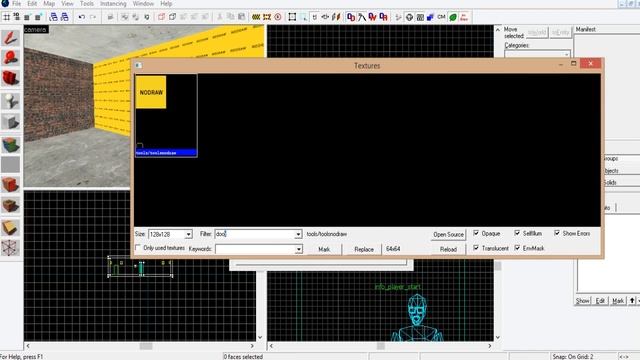Open the texture Size dropdown arrow
Image resolution: width=640 pixels, height=360 pixels.
(x=188, y=234)
